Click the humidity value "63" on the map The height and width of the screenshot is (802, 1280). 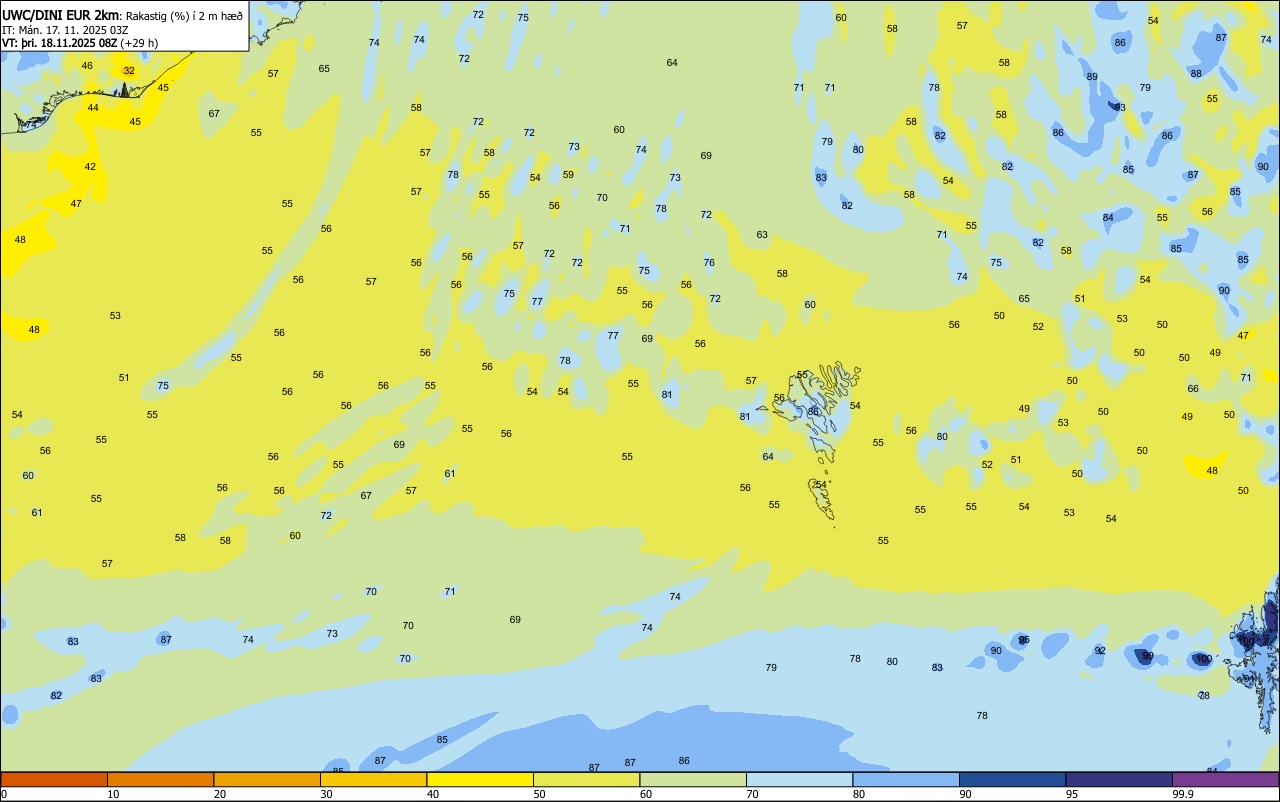(762, 234)
